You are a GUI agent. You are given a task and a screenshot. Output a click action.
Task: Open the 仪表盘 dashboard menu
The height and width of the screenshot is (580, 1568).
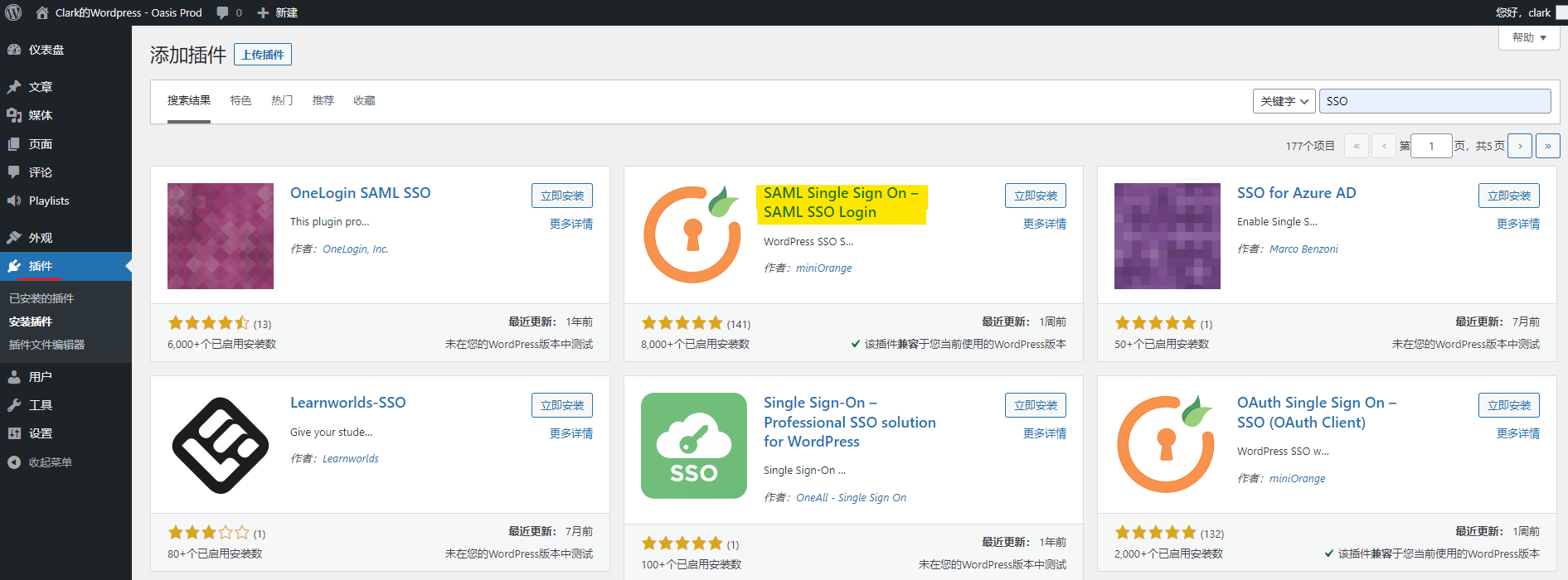[46, 50]
